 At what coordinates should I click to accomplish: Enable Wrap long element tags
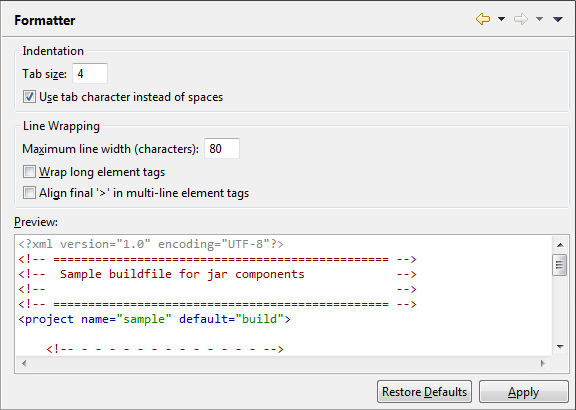29,172
